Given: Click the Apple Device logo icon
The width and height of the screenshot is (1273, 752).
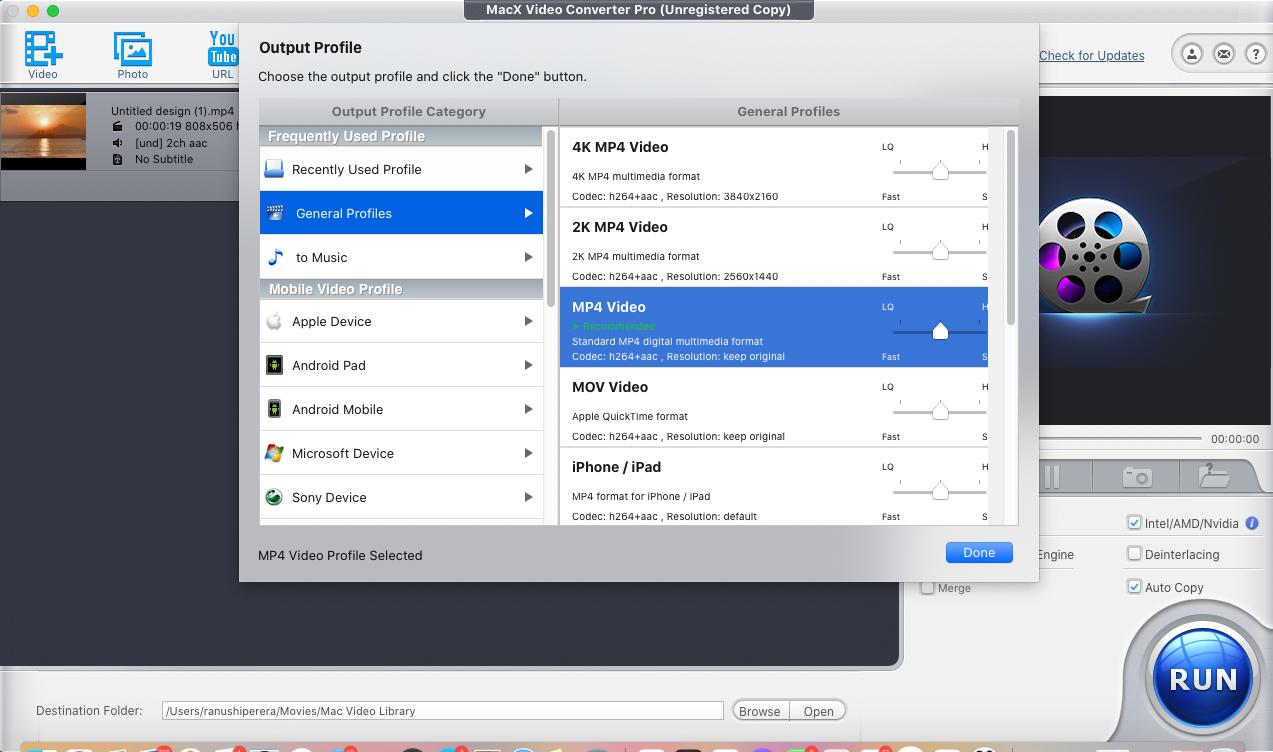Looking at the screenshot, I should [x=274, y=321].
